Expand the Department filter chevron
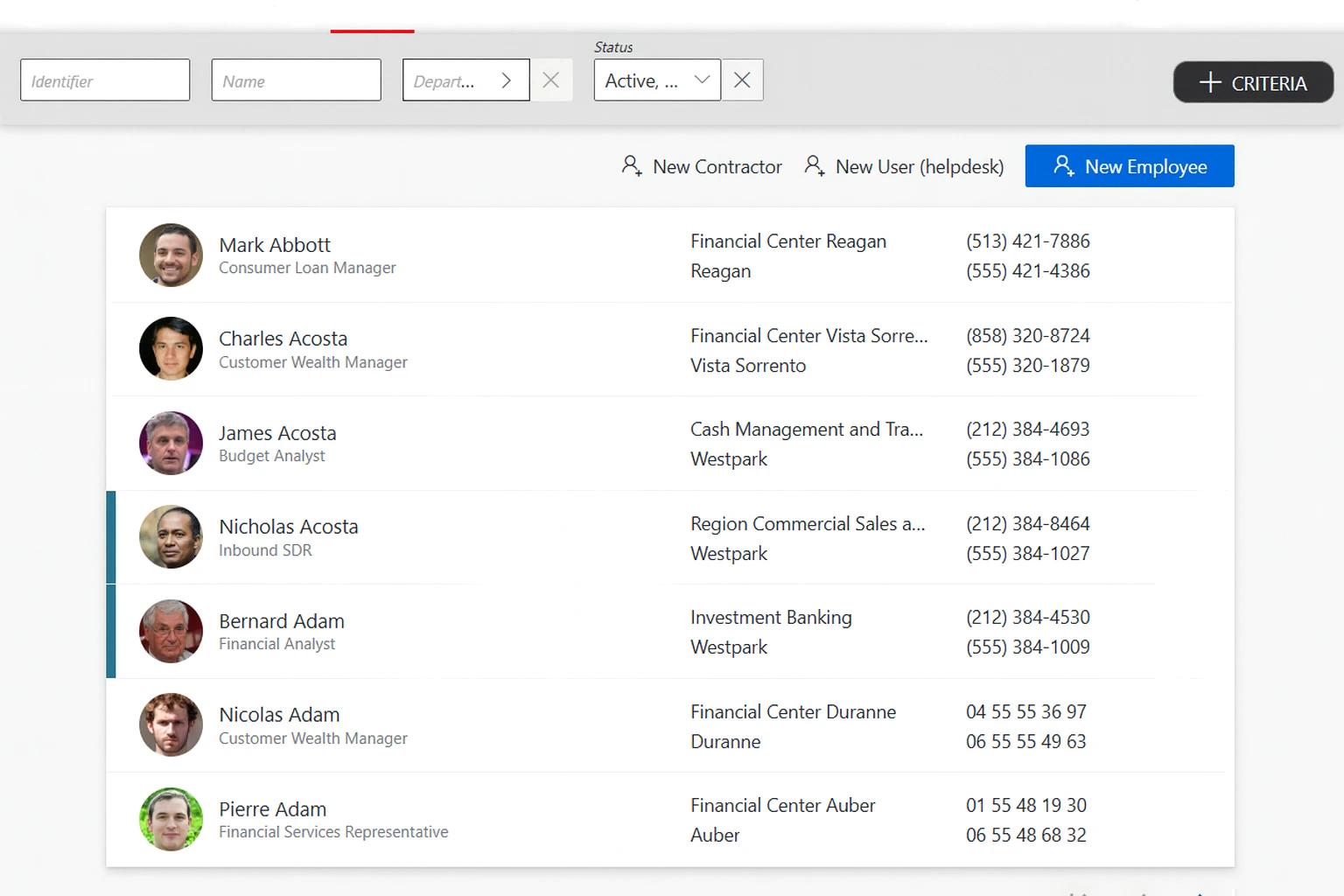This screenshot has width=1344, height=896. [x=507, y=80]
